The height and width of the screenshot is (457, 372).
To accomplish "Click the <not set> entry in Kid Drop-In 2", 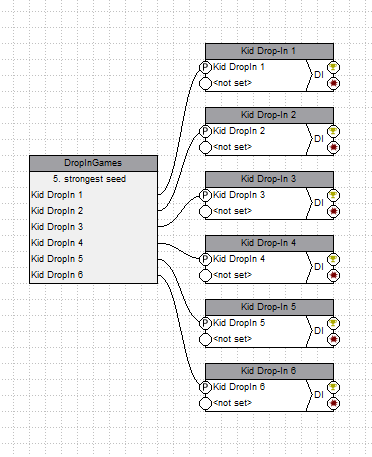I will pyautogui.click(x=232, y=147).
